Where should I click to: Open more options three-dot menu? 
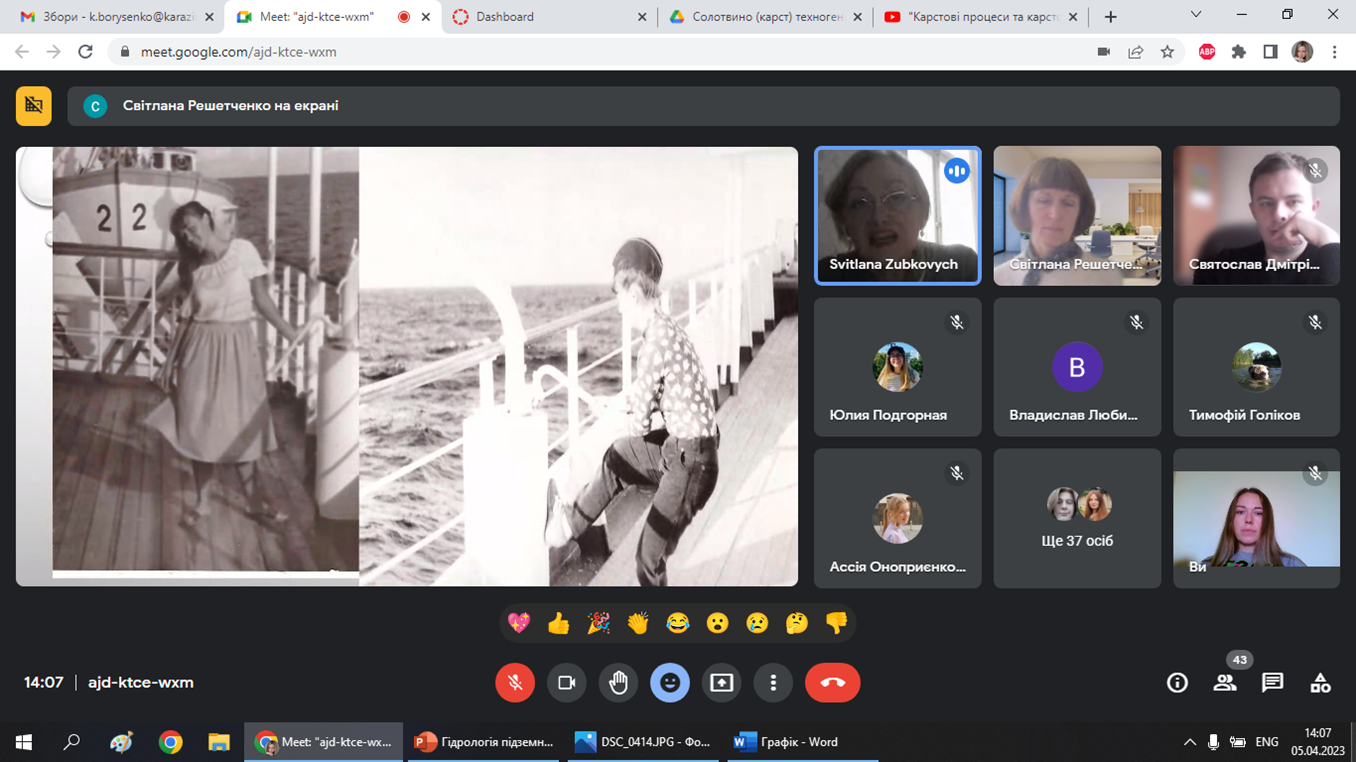pyautogui.click(x=773, y=683)
